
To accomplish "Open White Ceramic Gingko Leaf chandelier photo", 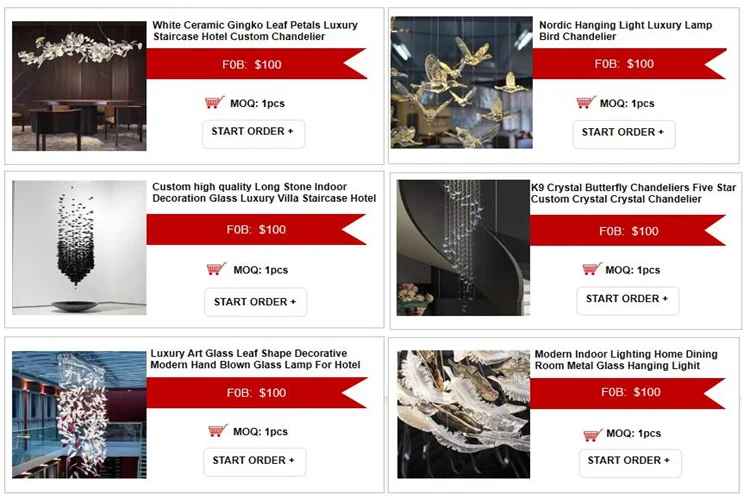I will pos(79,86).
